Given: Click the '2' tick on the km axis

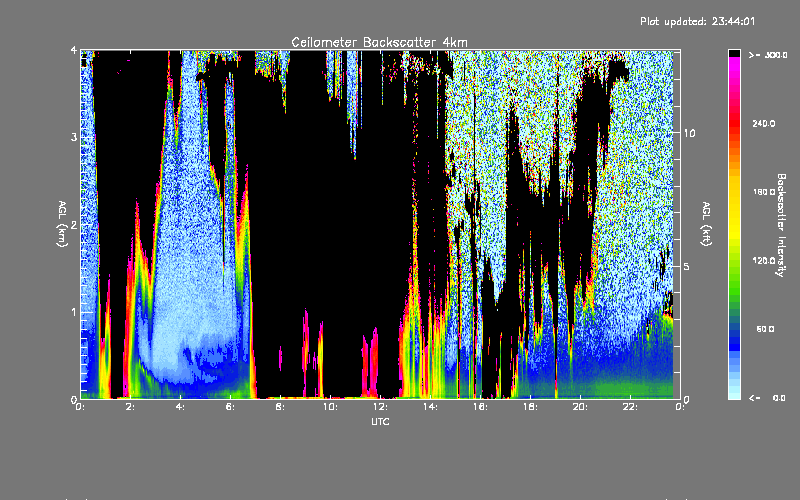Looking at the screenshot, I should [74, 225].
